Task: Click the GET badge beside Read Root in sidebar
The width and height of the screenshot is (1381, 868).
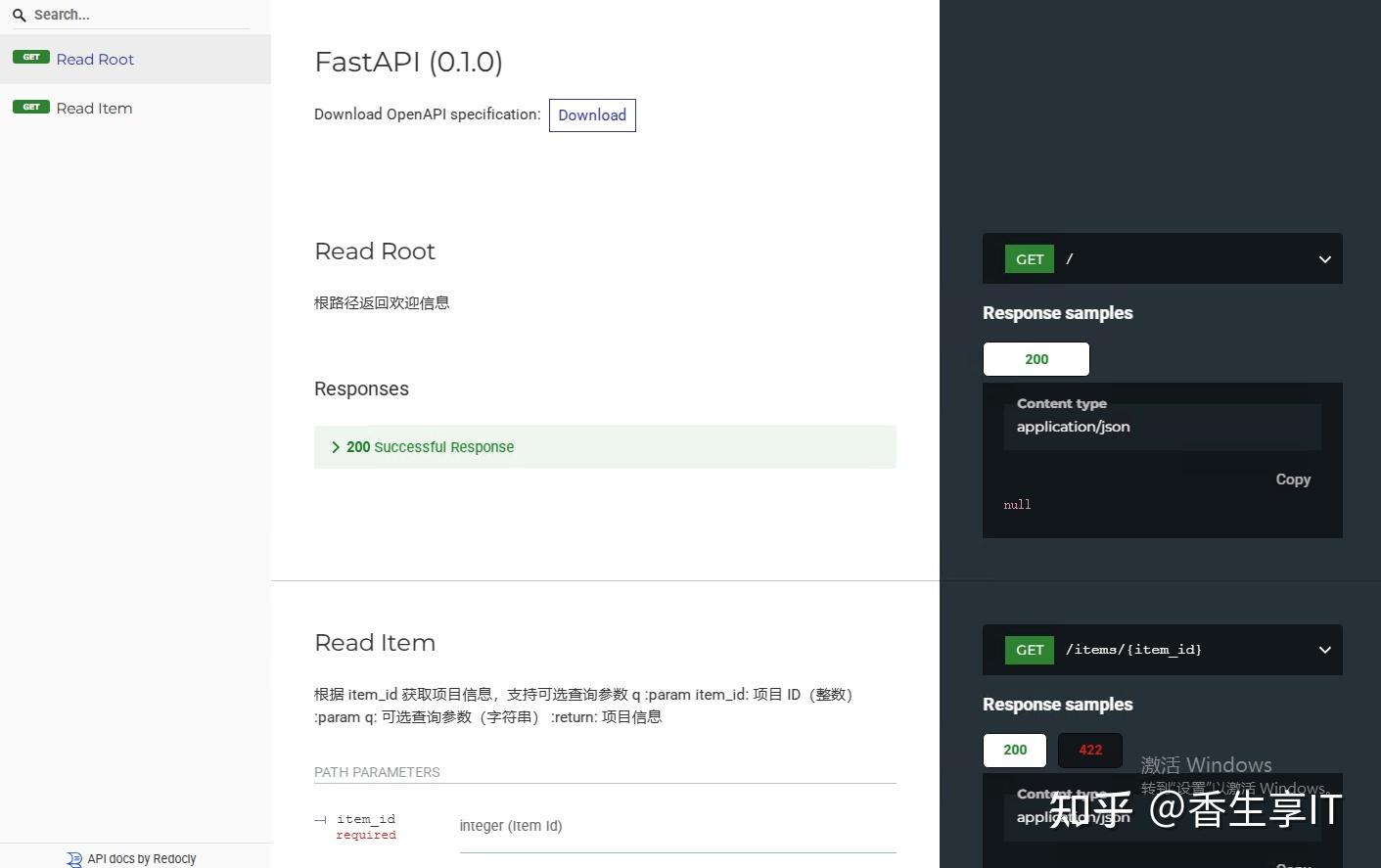Action: coord(31,57)
